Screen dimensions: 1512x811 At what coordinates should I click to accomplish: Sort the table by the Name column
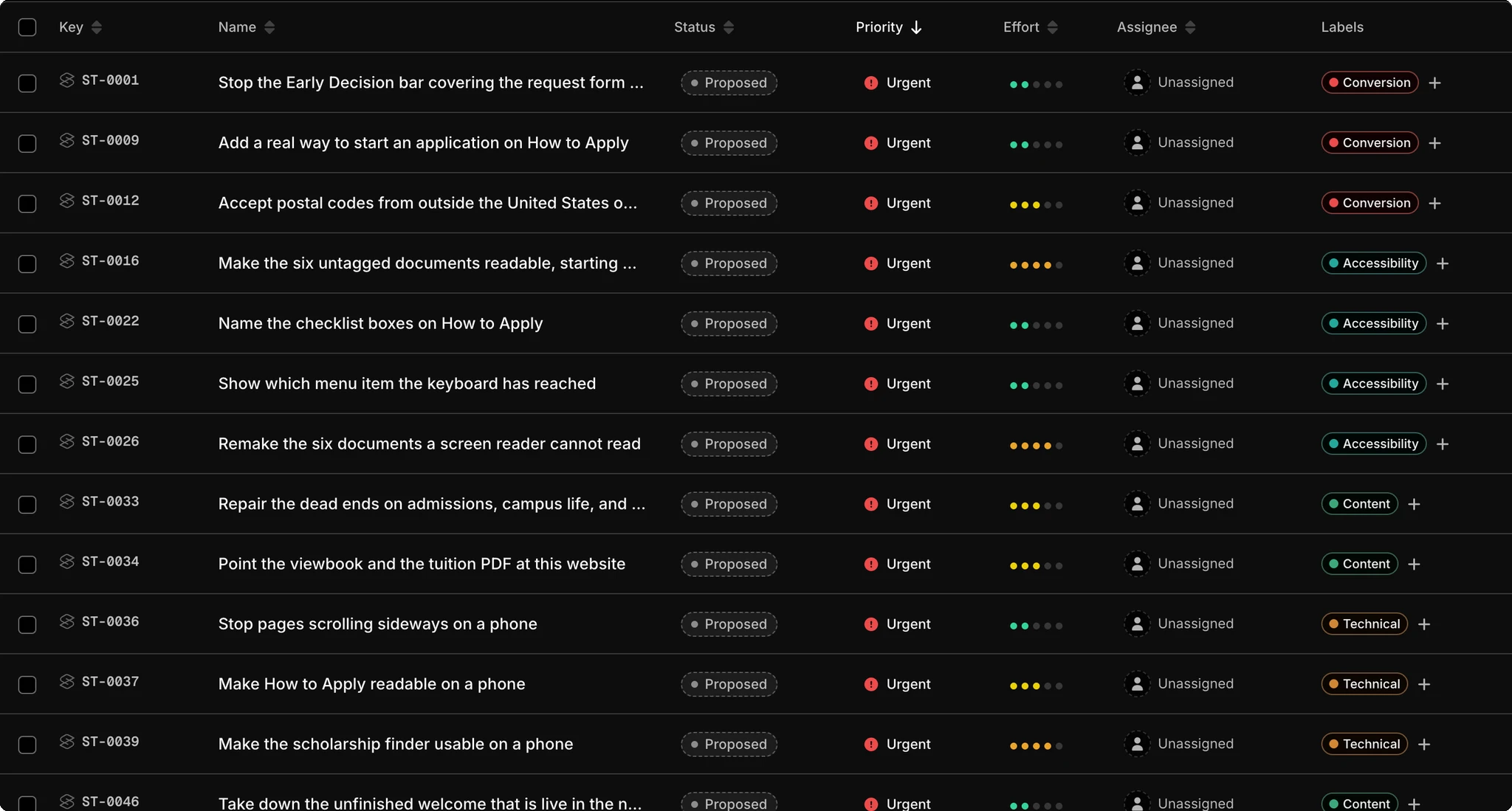247,27
